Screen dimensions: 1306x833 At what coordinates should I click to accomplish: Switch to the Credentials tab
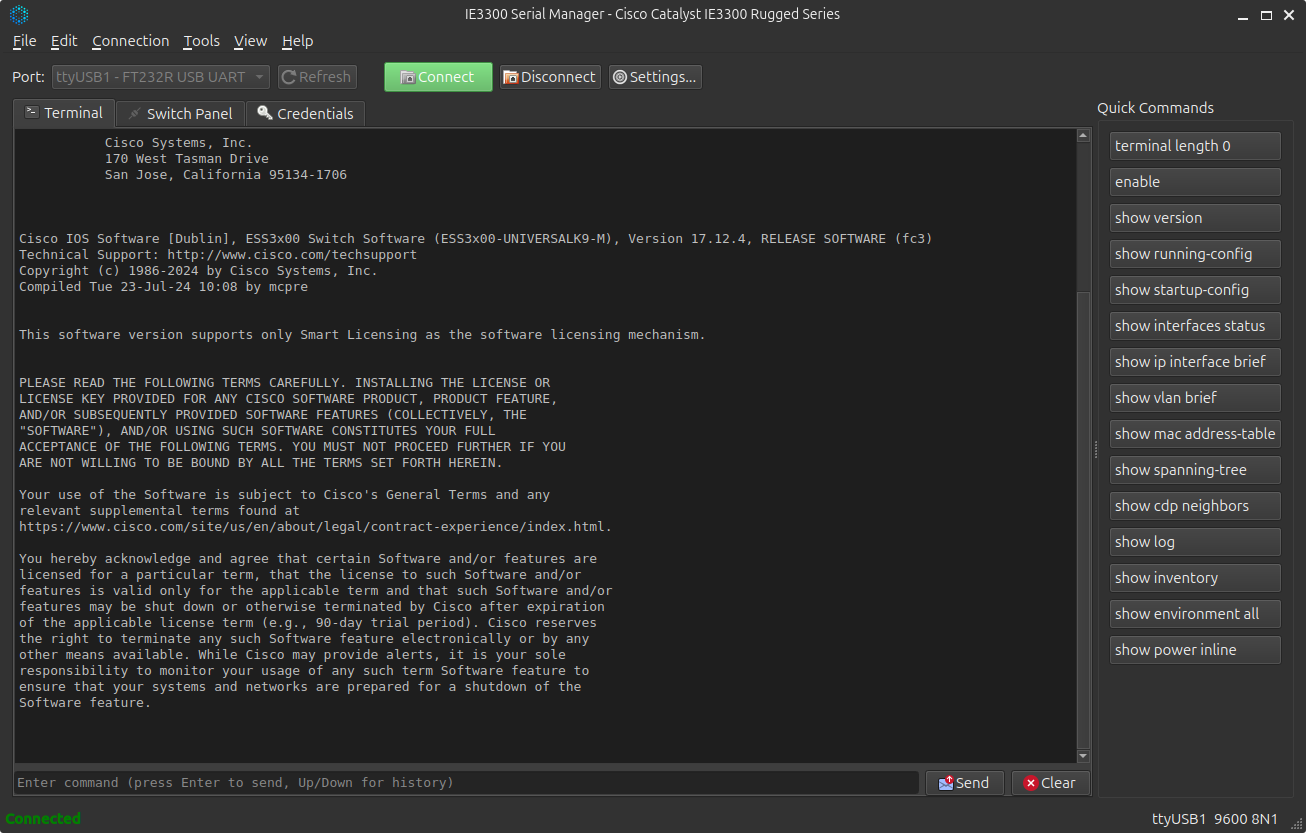click(x=305, y=114)
